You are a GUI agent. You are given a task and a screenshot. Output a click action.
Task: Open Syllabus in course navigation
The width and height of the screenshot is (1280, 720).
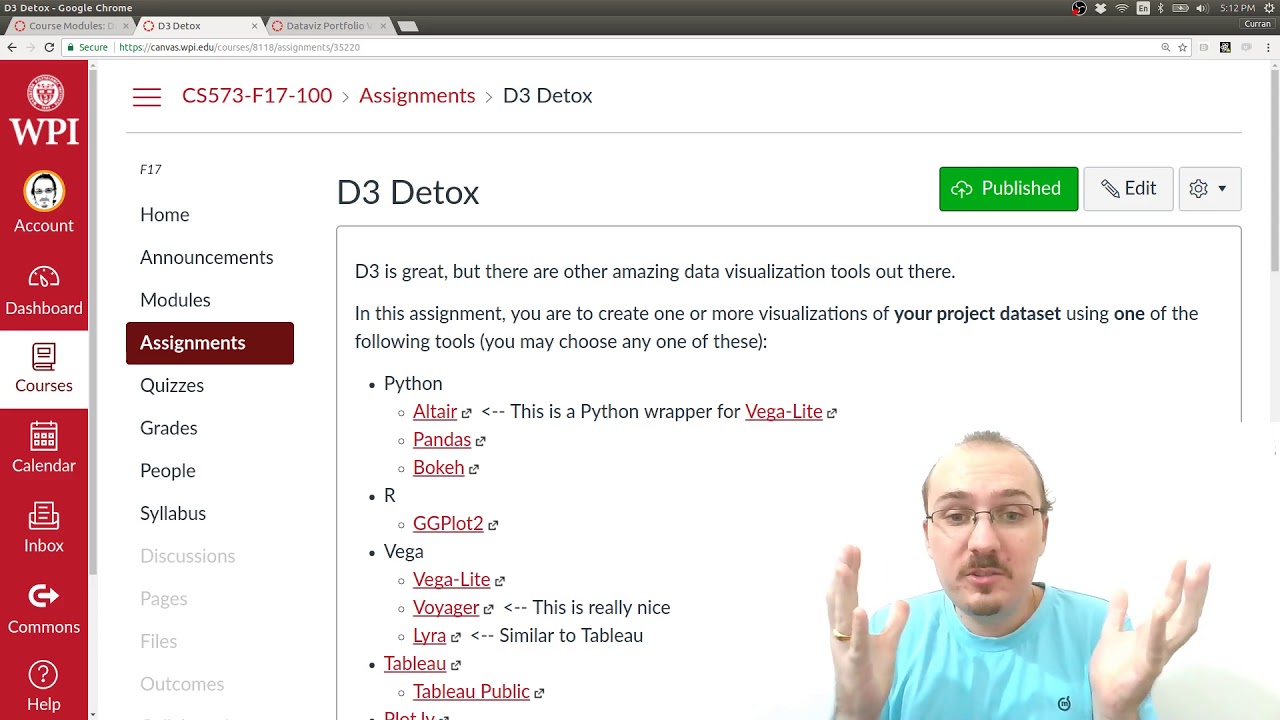click(173, 513)
